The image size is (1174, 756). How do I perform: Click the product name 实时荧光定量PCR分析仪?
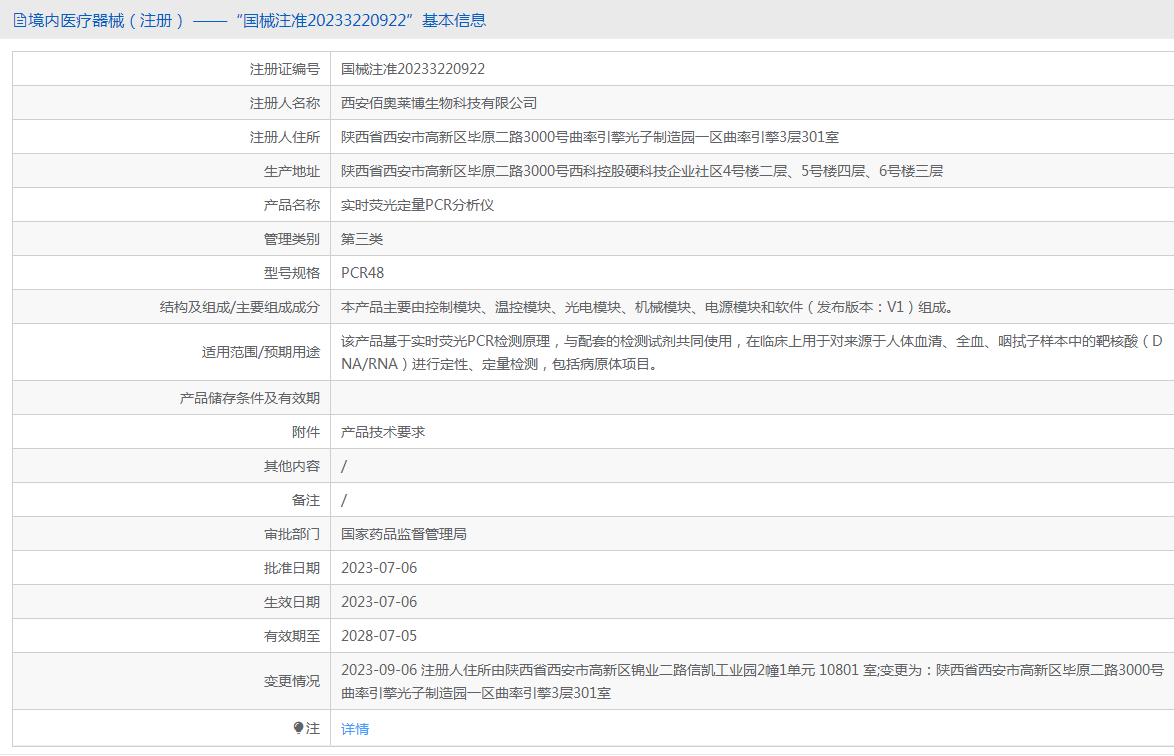click(x=418, y=205)
